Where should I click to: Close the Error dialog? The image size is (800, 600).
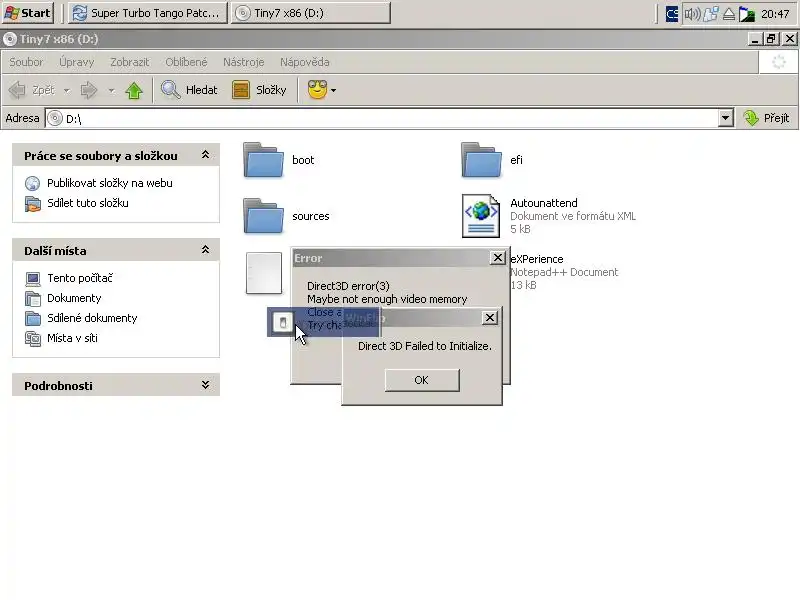(497, 258)
